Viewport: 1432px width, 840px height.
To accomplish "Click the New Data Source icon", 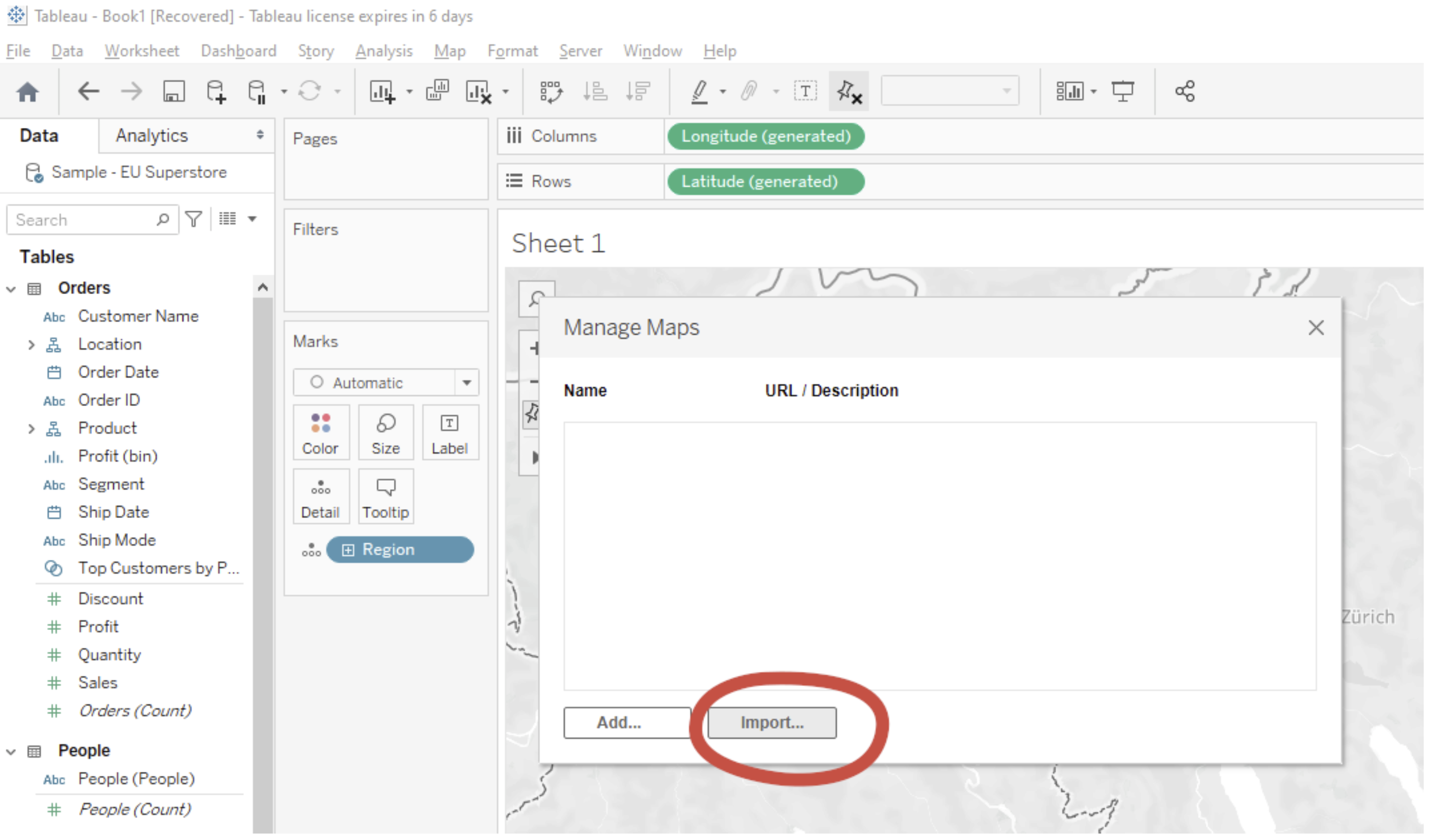I will click(x=216, y=92).
